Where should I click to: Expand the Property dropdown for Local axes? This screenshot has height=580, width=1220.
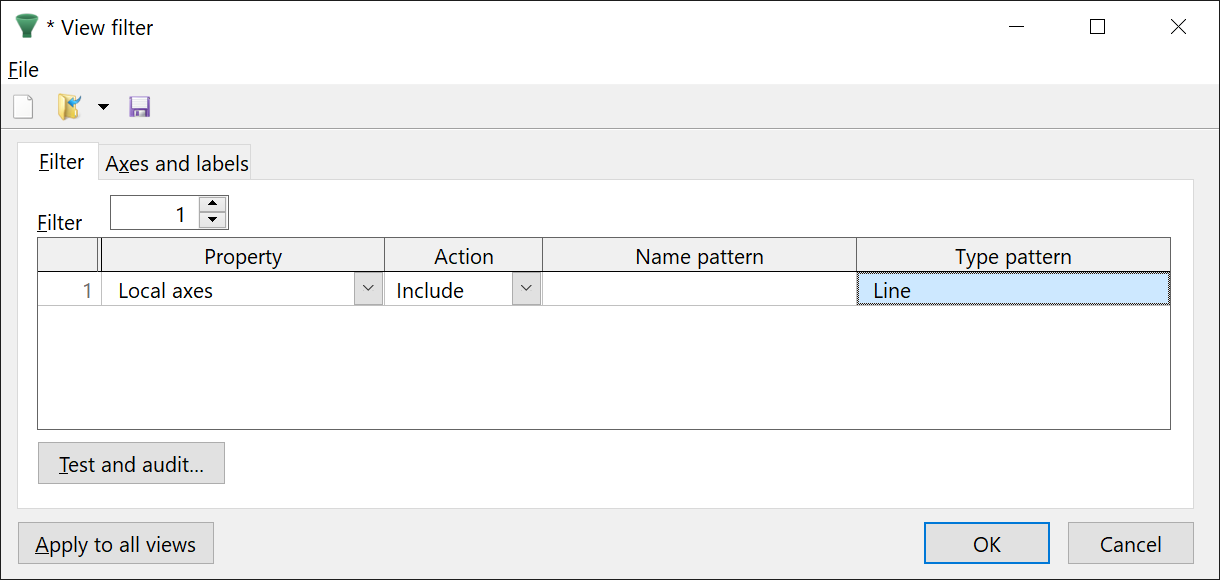[369, 289]
